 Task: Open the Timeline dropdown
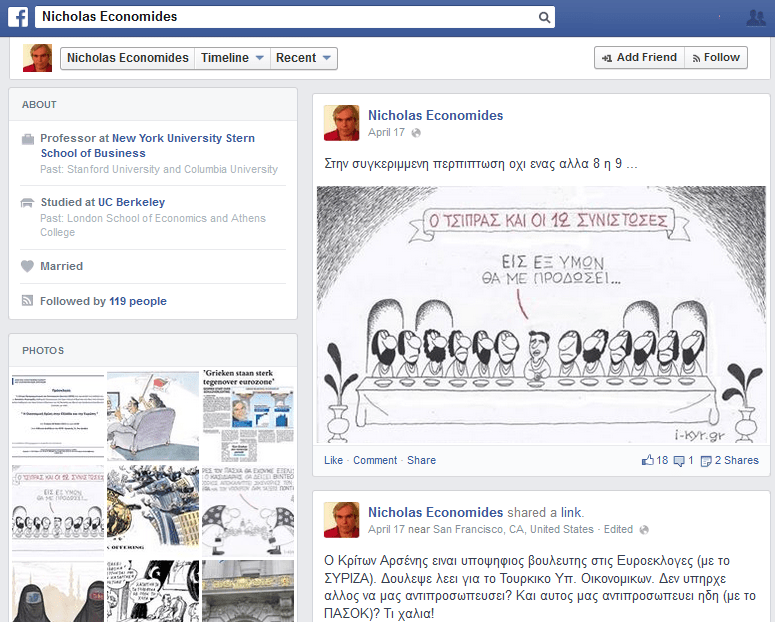click(232, 58)
